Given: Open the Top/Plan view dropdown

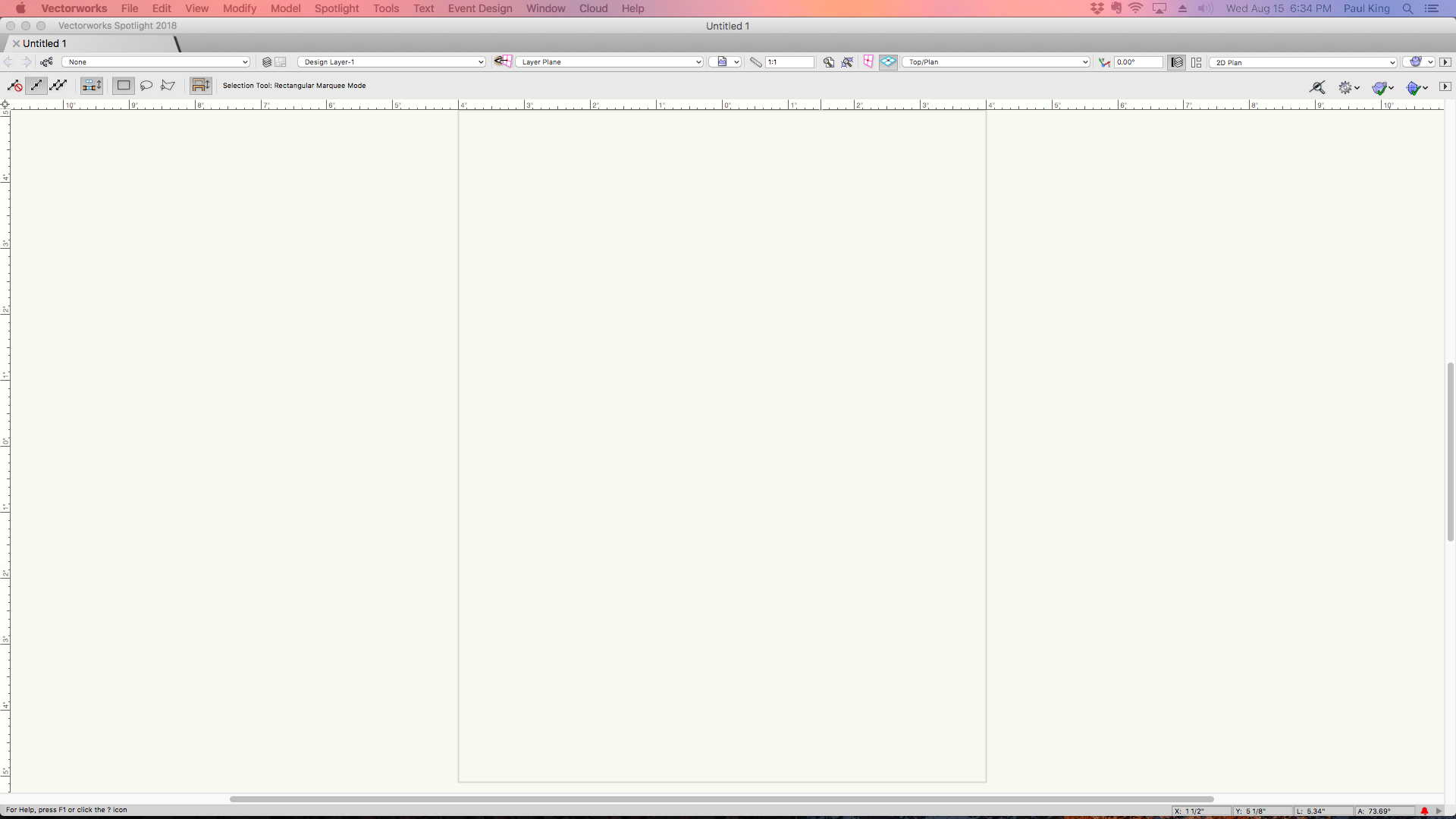Looking at the screenshot, I should coord(996,62).
